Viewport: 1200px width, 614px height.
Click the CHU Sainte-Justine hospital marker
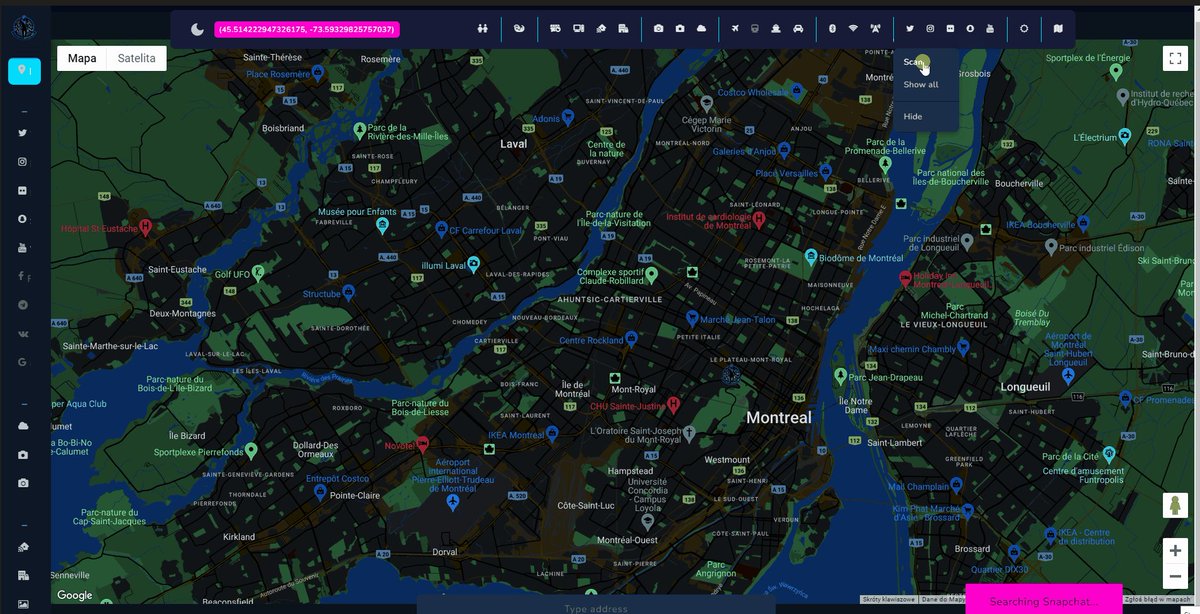673,405
